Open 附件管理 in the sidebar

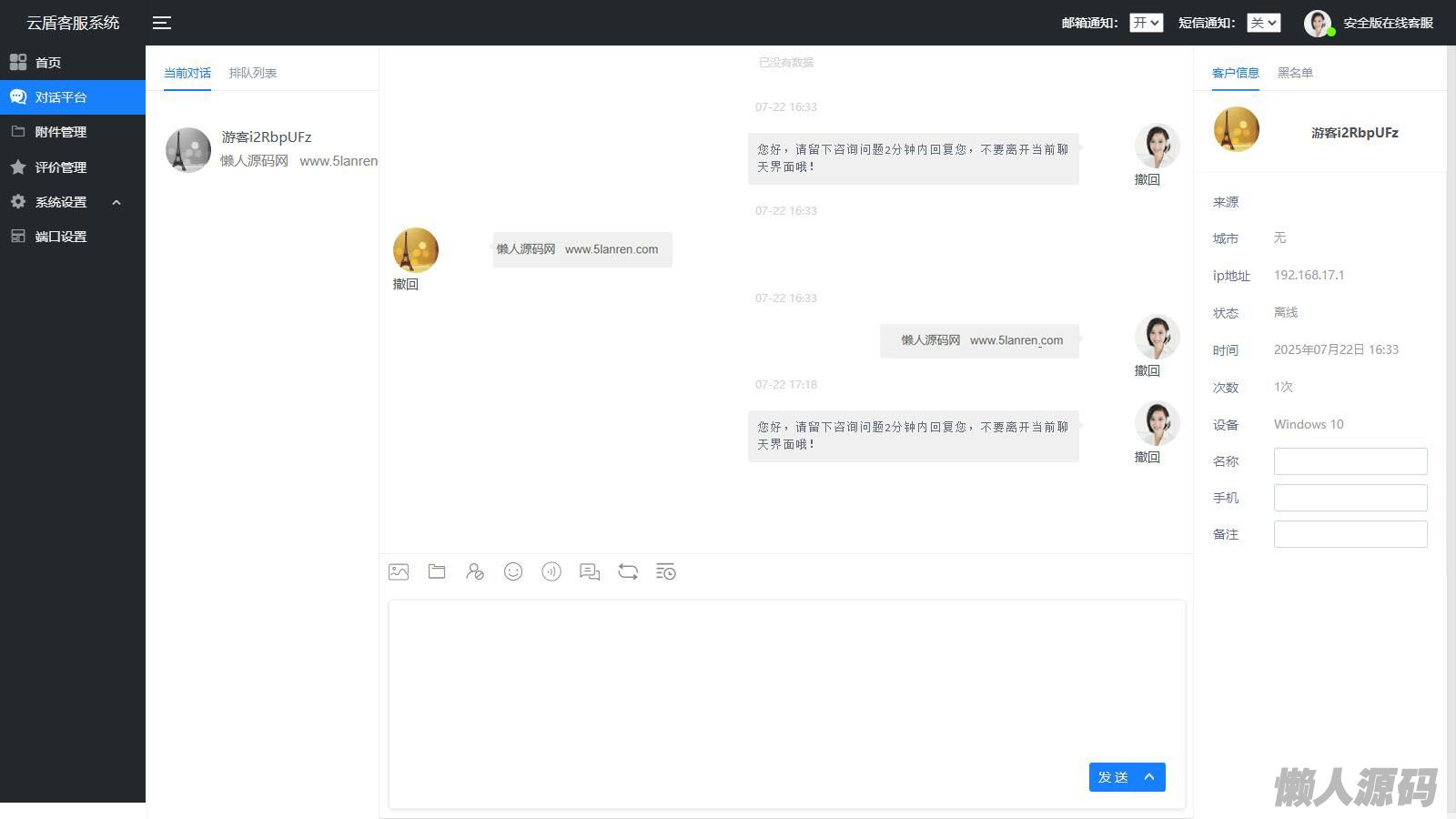[x=61, y=132]
